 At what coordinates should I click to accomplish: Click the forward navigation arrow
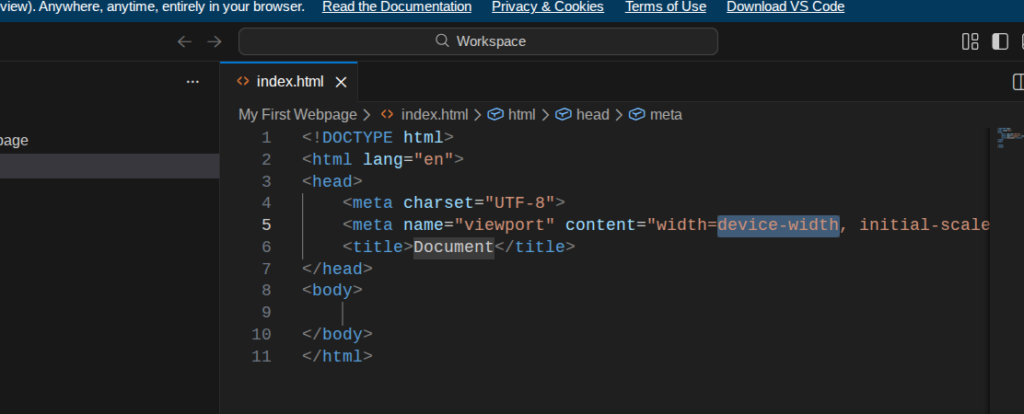point(214,41)
